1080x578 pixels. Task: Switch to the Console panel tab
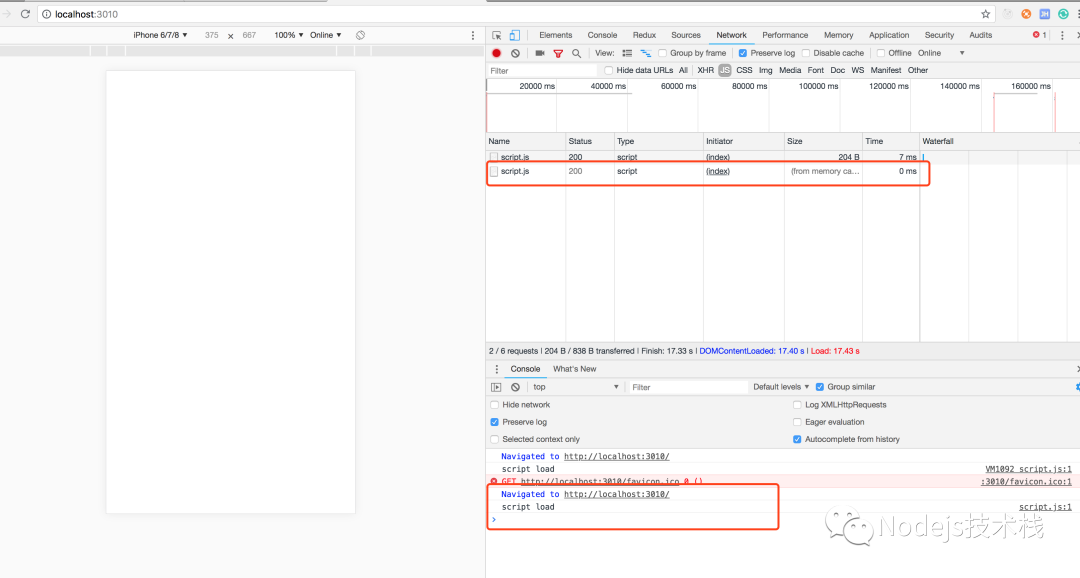[602, 35]
